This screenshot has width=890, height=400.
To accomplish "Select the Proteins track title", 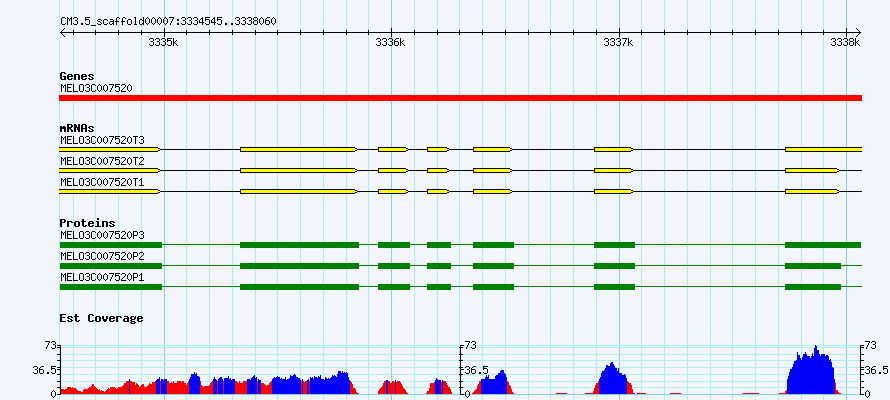I will [87, 223].
